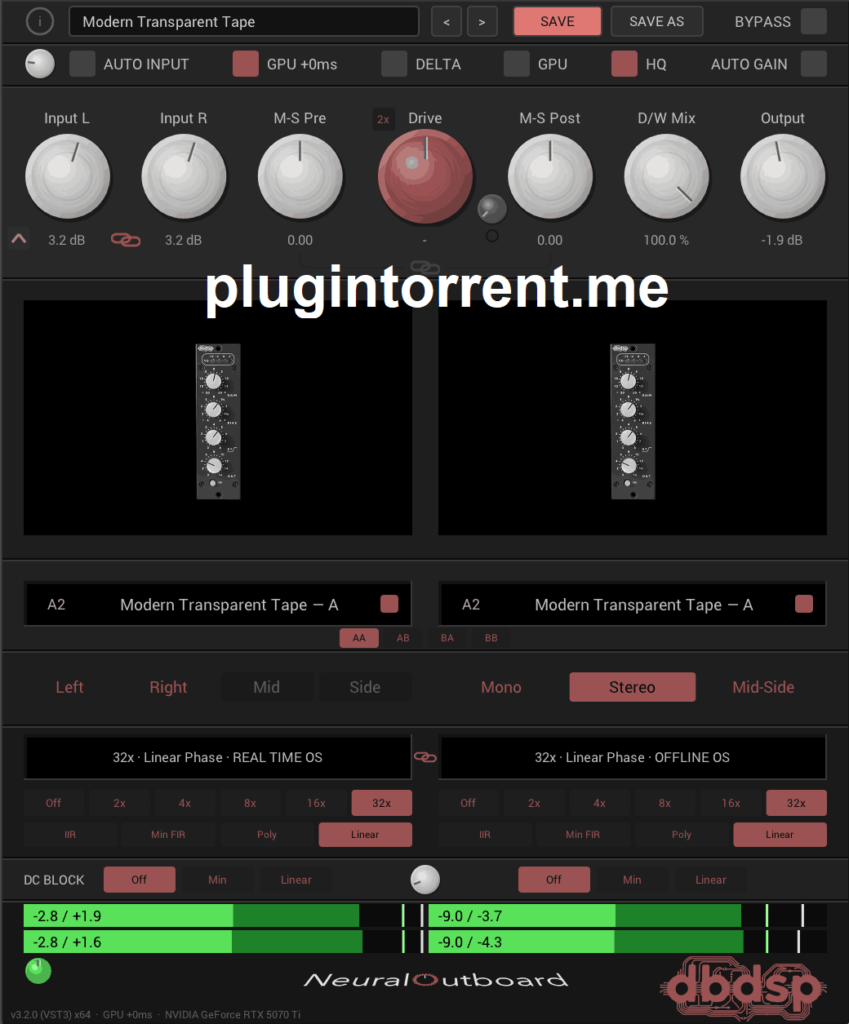This screenshot has width=849, height=1024.
Task: Open left Modern Transparent Tape — A model dropdown
Action: click(218, 604)
